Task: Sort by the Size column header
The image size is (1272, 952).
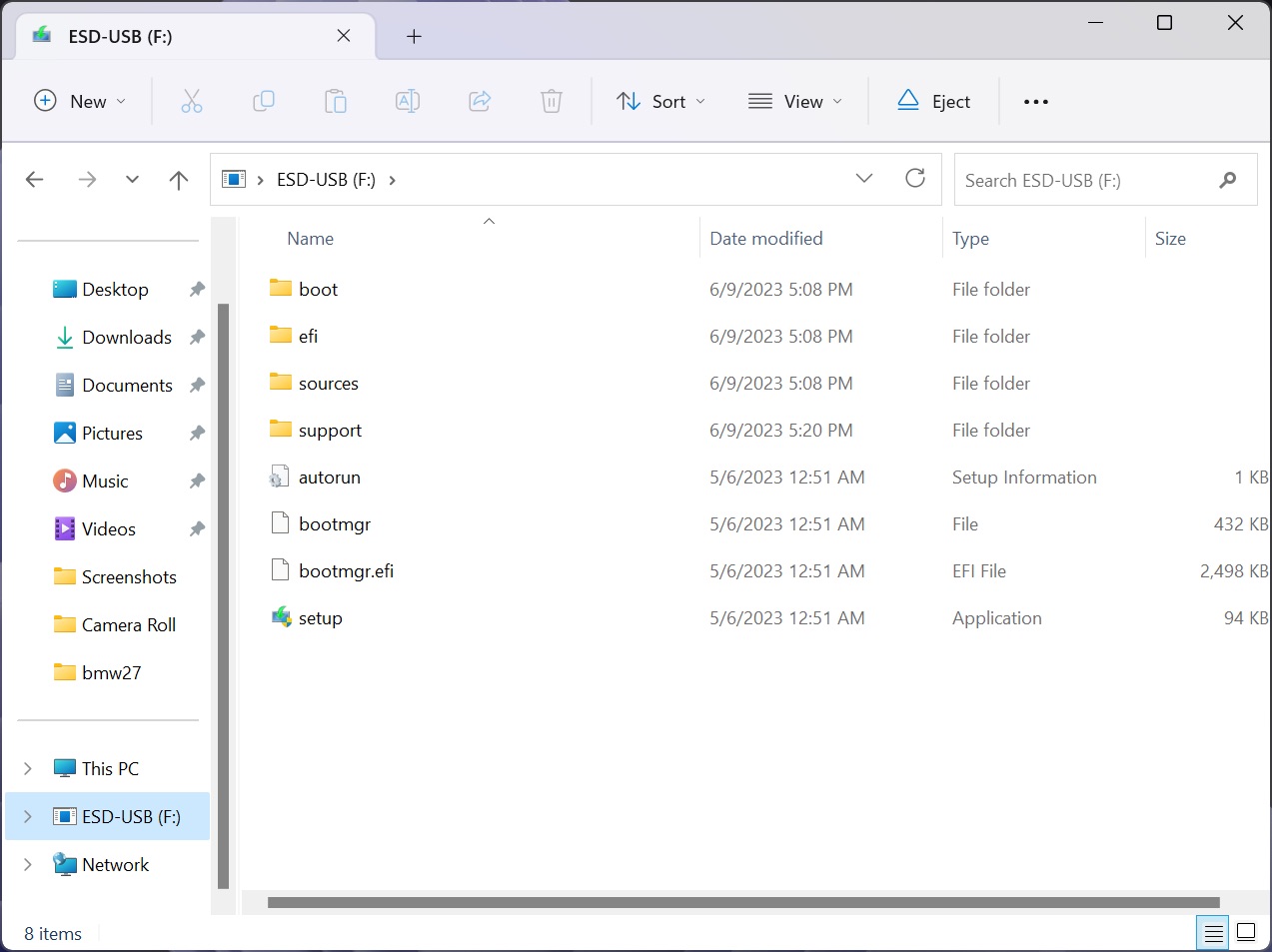Action: 1170,239
